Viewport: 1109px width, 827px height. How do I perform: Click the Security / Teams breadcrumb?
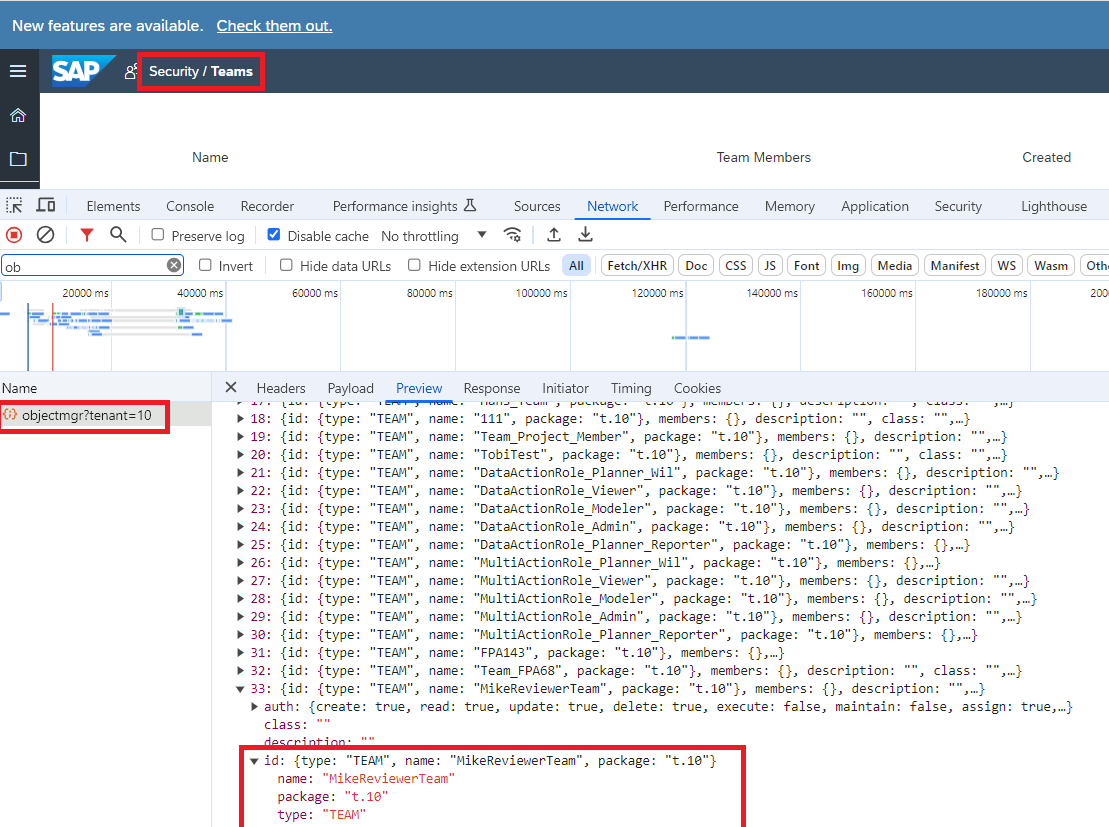201,71
